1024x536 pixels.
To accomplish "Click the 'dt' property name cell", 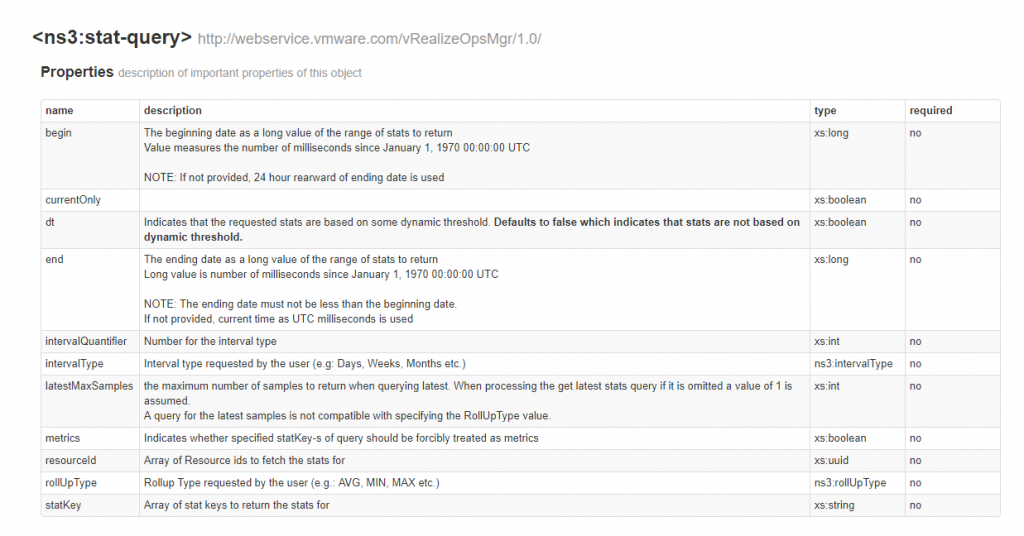I will tap(51, 222).
